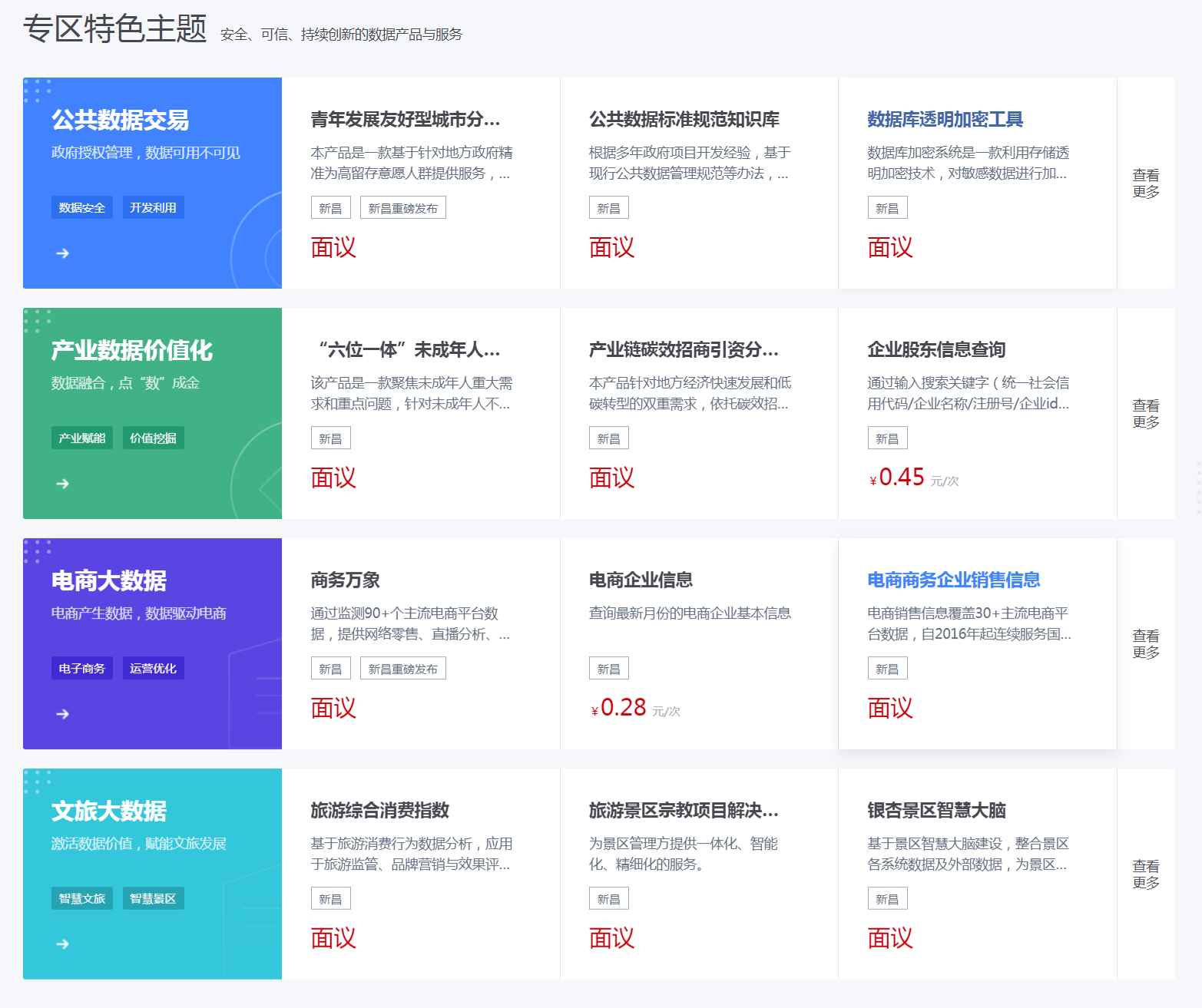Click 新昌重磅发布 tag under 青年发展友好型城市
Image resolution: width=1202 pixels, height=1008 pixels.
click(403, 208)
